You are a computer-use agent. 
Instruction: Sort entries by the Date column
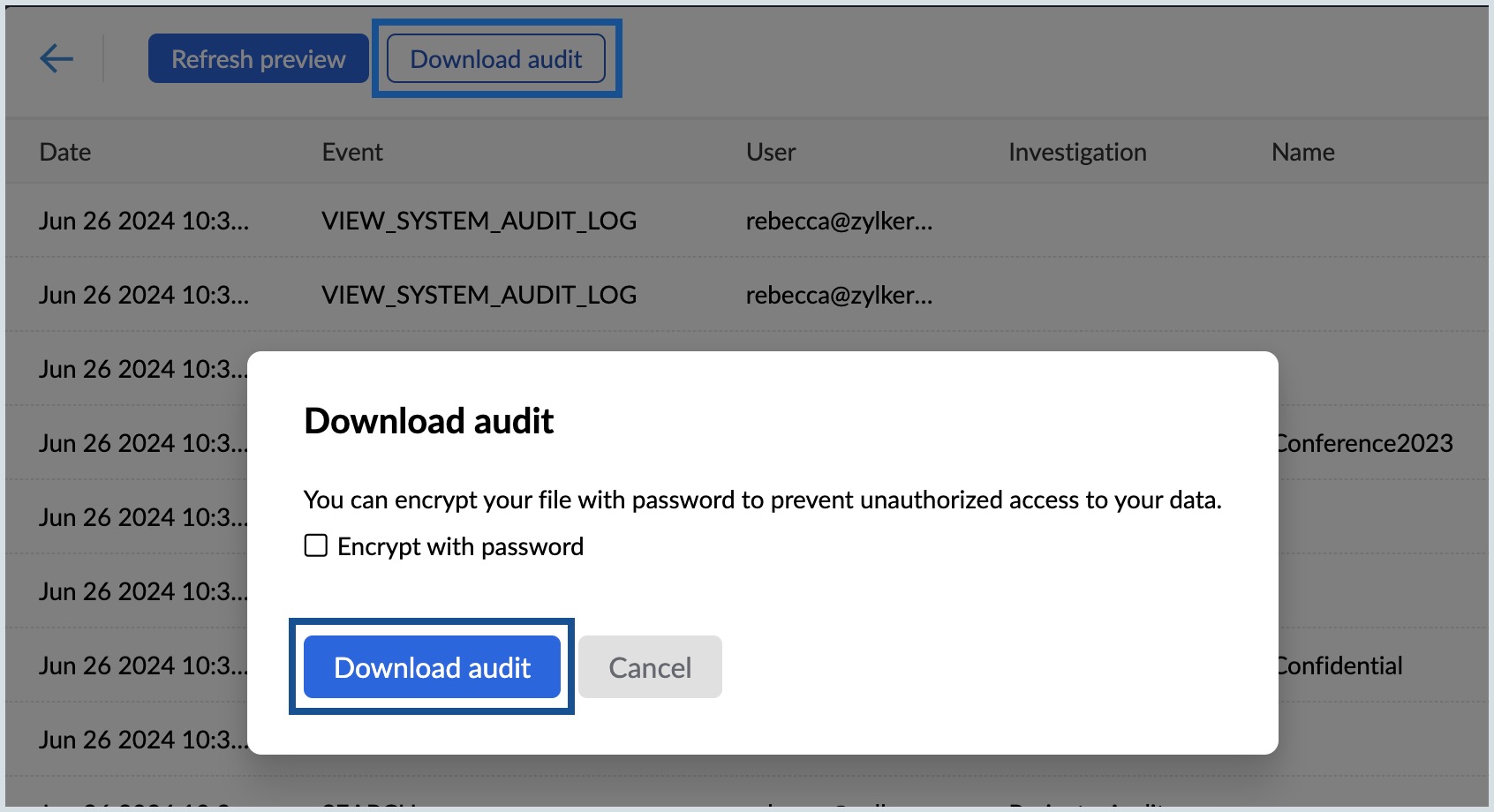[64, 151]
